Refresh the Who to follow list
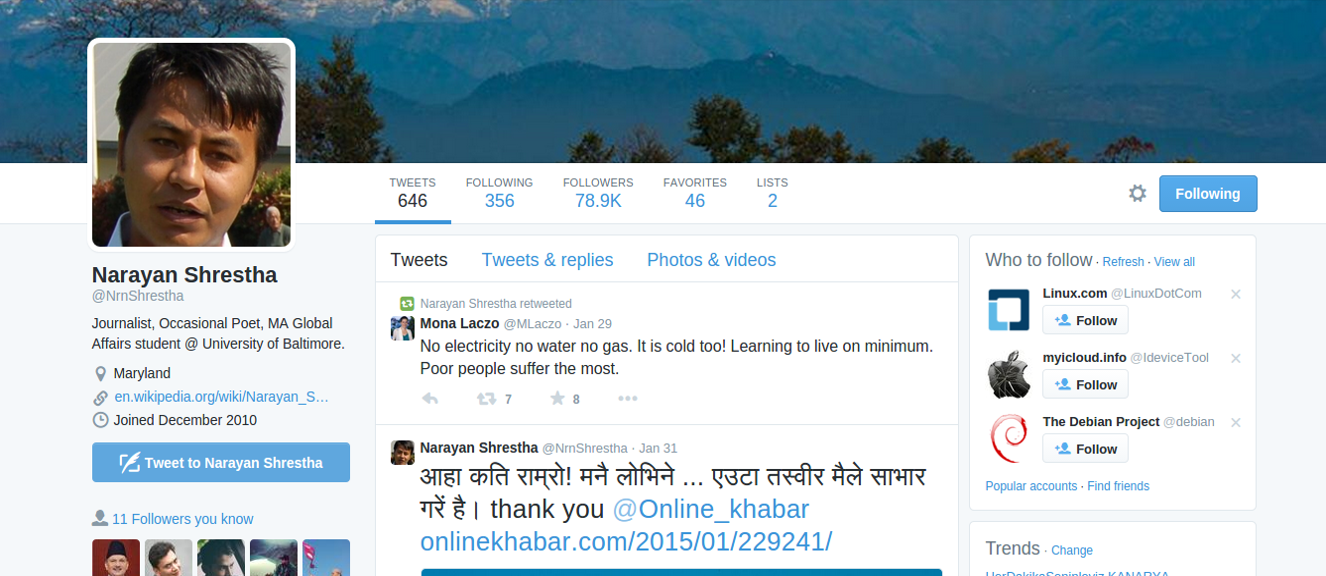Screen dimensions: 1326x576 coord(1123,262)
